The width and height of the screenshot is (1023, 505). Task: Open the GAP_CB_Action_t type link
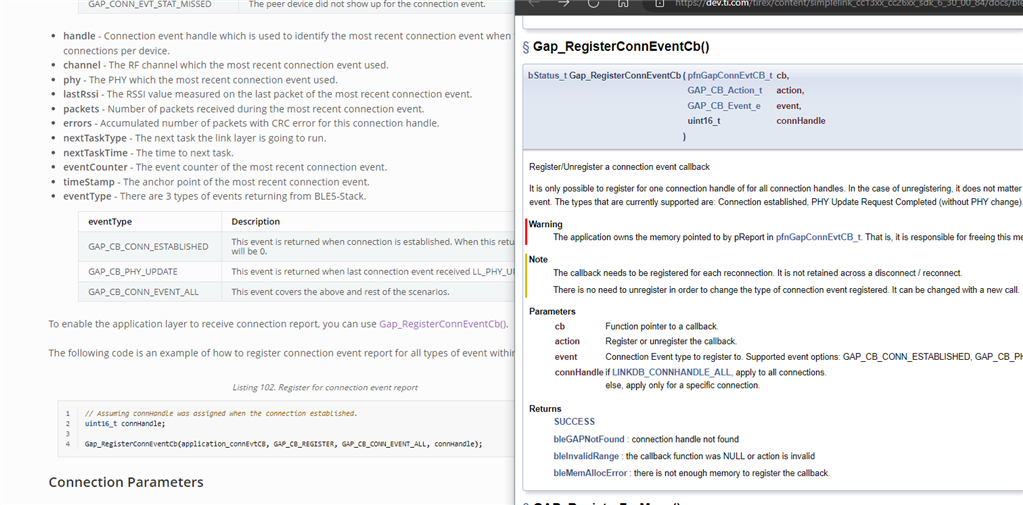[x=724, y=91]
